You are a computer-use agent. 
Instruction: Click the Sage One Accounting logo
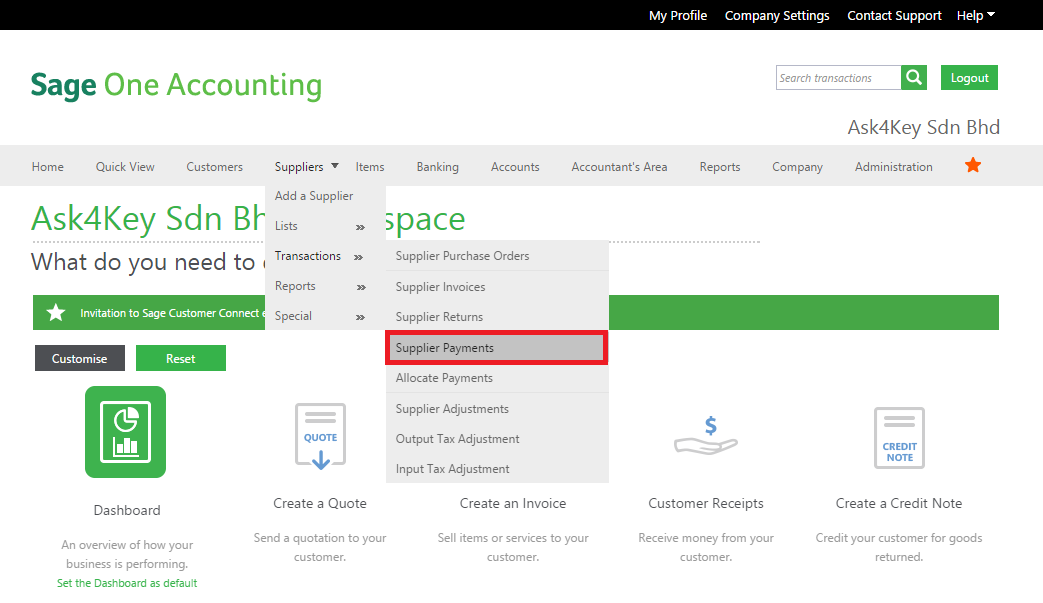point(176,86)
